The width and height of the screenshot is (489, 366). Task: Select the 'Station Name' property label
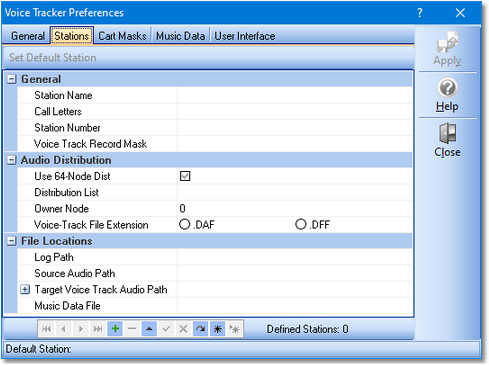(63, 95)
